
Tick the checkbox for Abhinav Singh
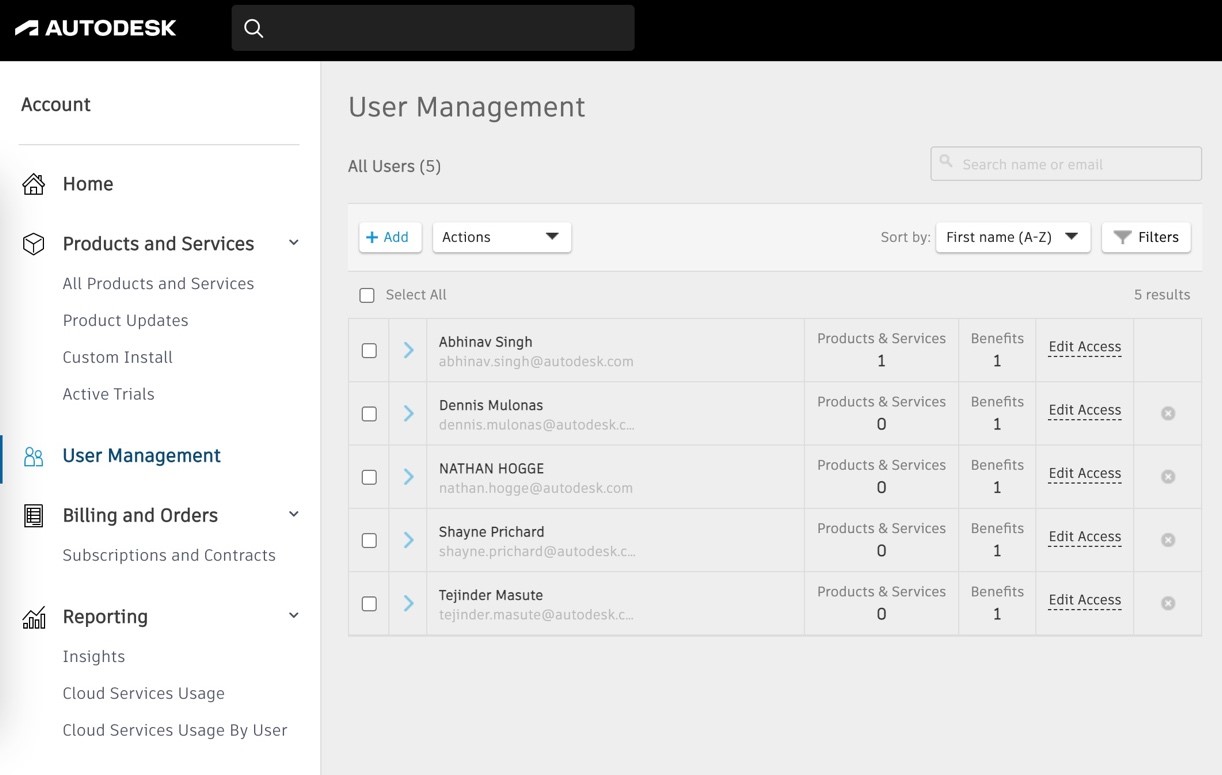[x=369, y=350]
